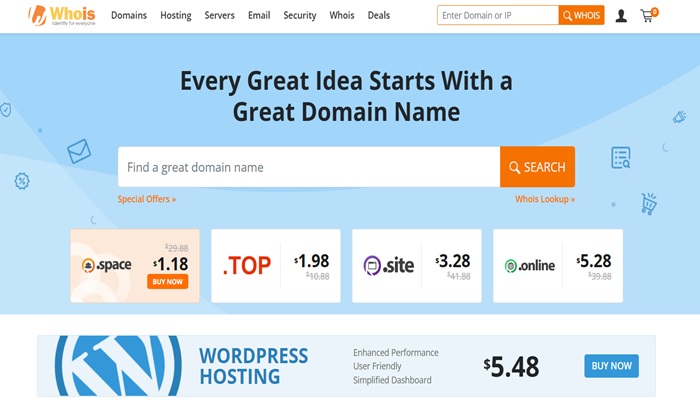Open the user account icon
This screenshot has height=400, width=700.
tap(621, 16)
